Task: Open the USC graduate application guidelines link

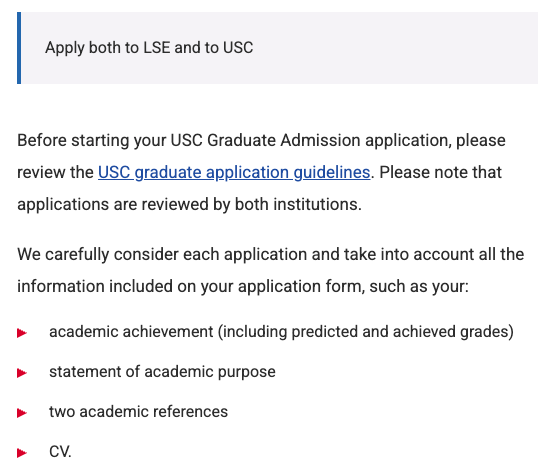Action: coord(234,173)
